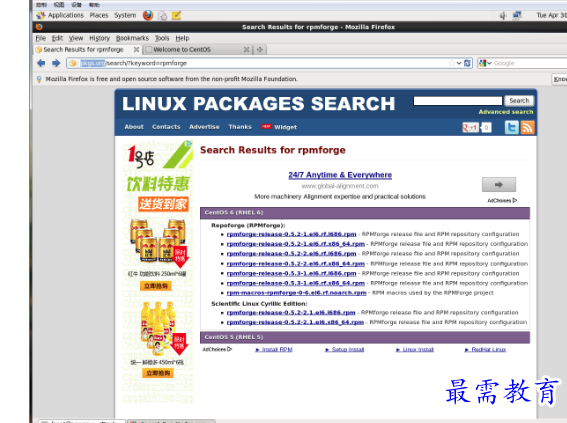Image resolution: width=567 pixels, height=423 pixels.
Task: Reload the current page
Action: pyautogui.click(x=467, y=63)
